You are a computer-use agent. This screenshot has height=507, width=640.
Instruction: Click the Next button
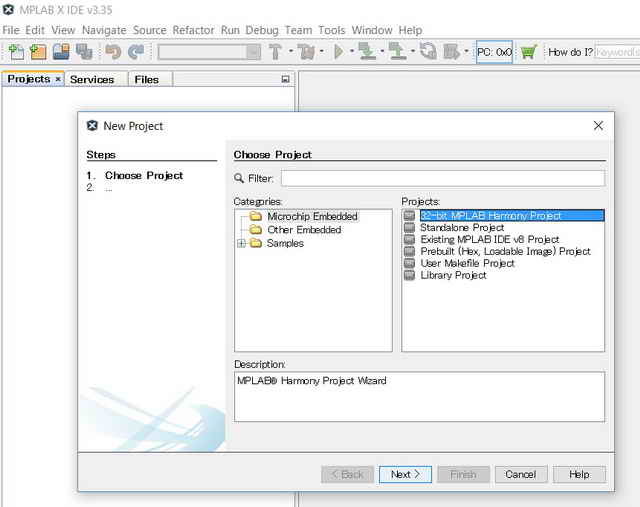point(405,474)
